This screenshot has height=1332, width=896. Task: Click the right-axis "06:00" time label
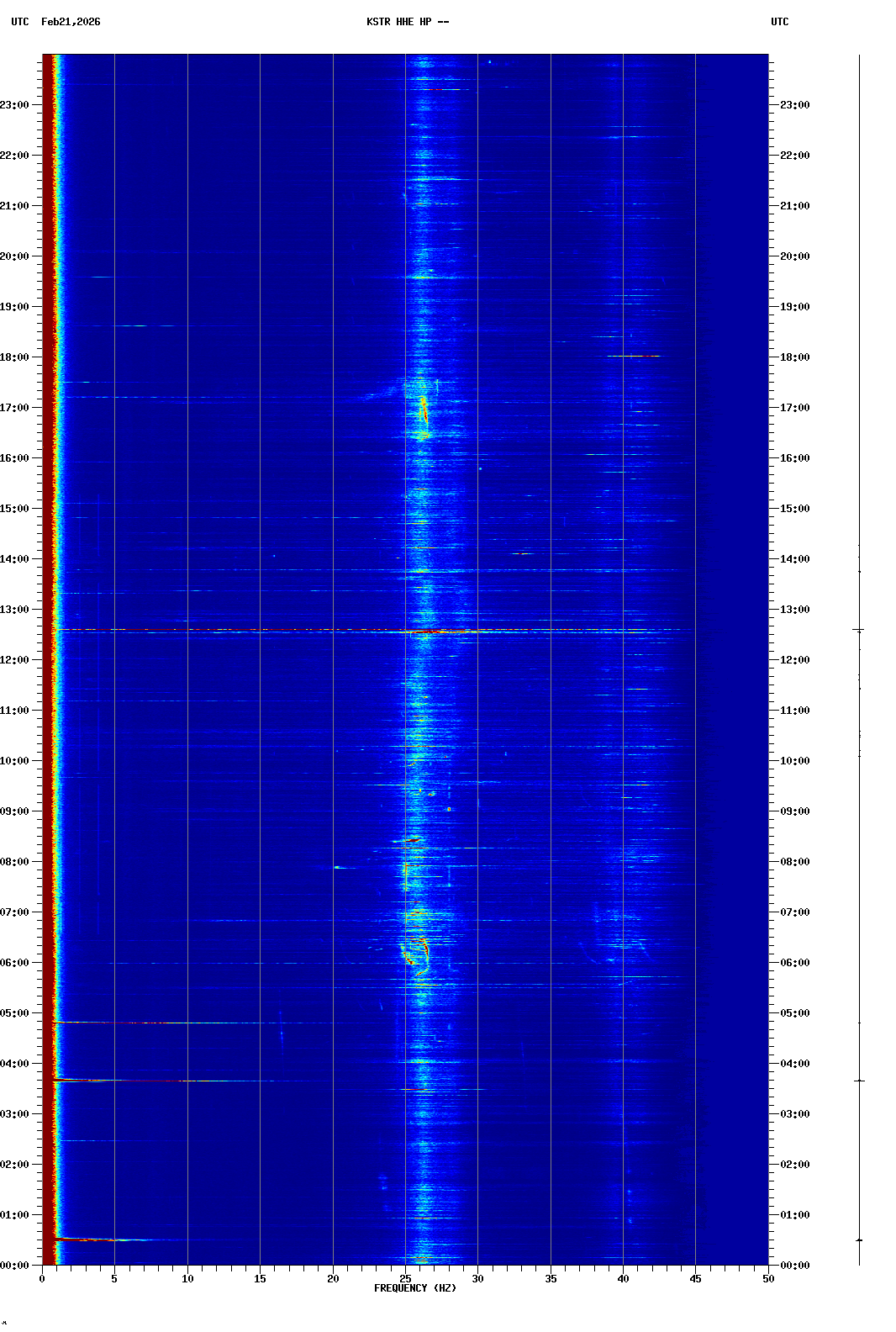794,963
